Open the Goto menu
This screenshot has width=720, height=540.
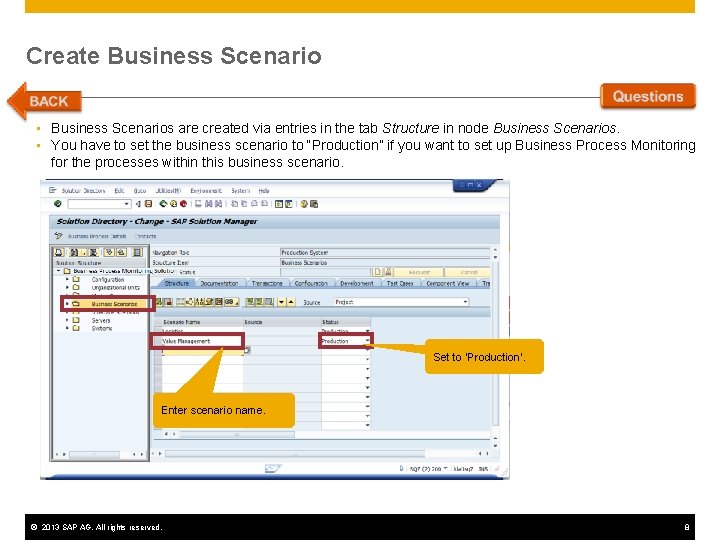[140, 191]
